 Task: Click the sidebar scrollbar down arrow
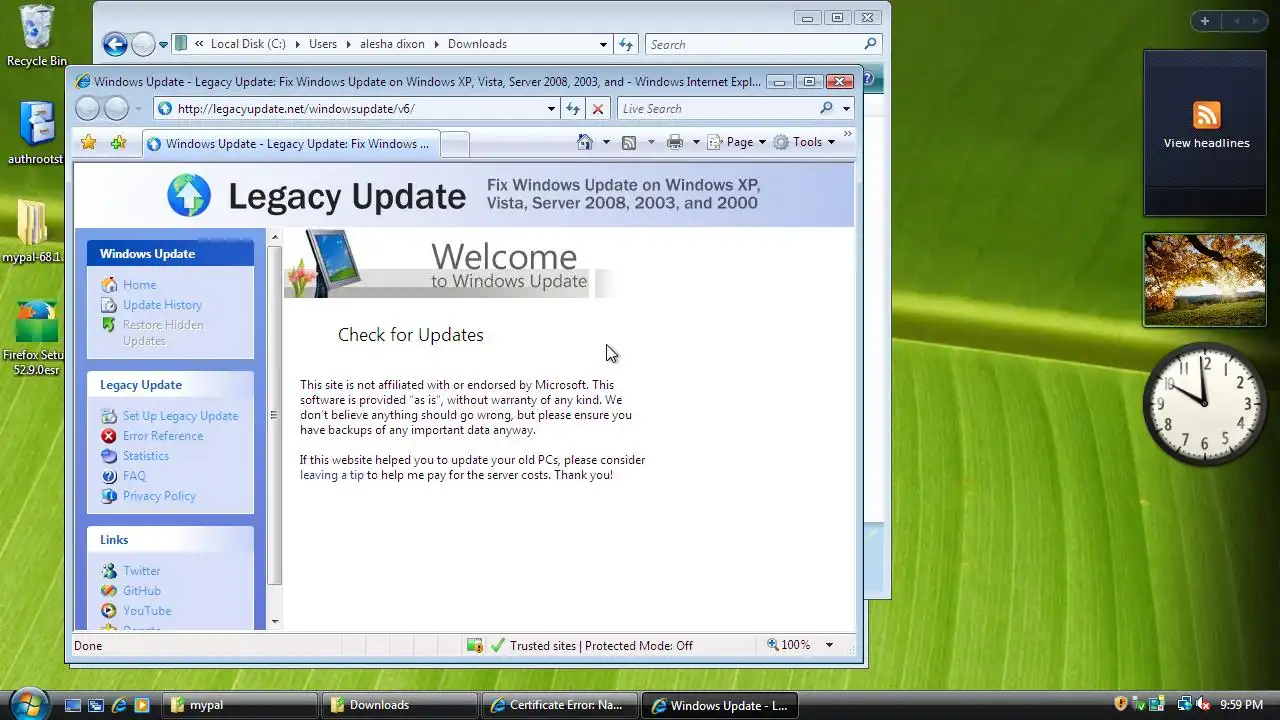[x=275, y=622]
